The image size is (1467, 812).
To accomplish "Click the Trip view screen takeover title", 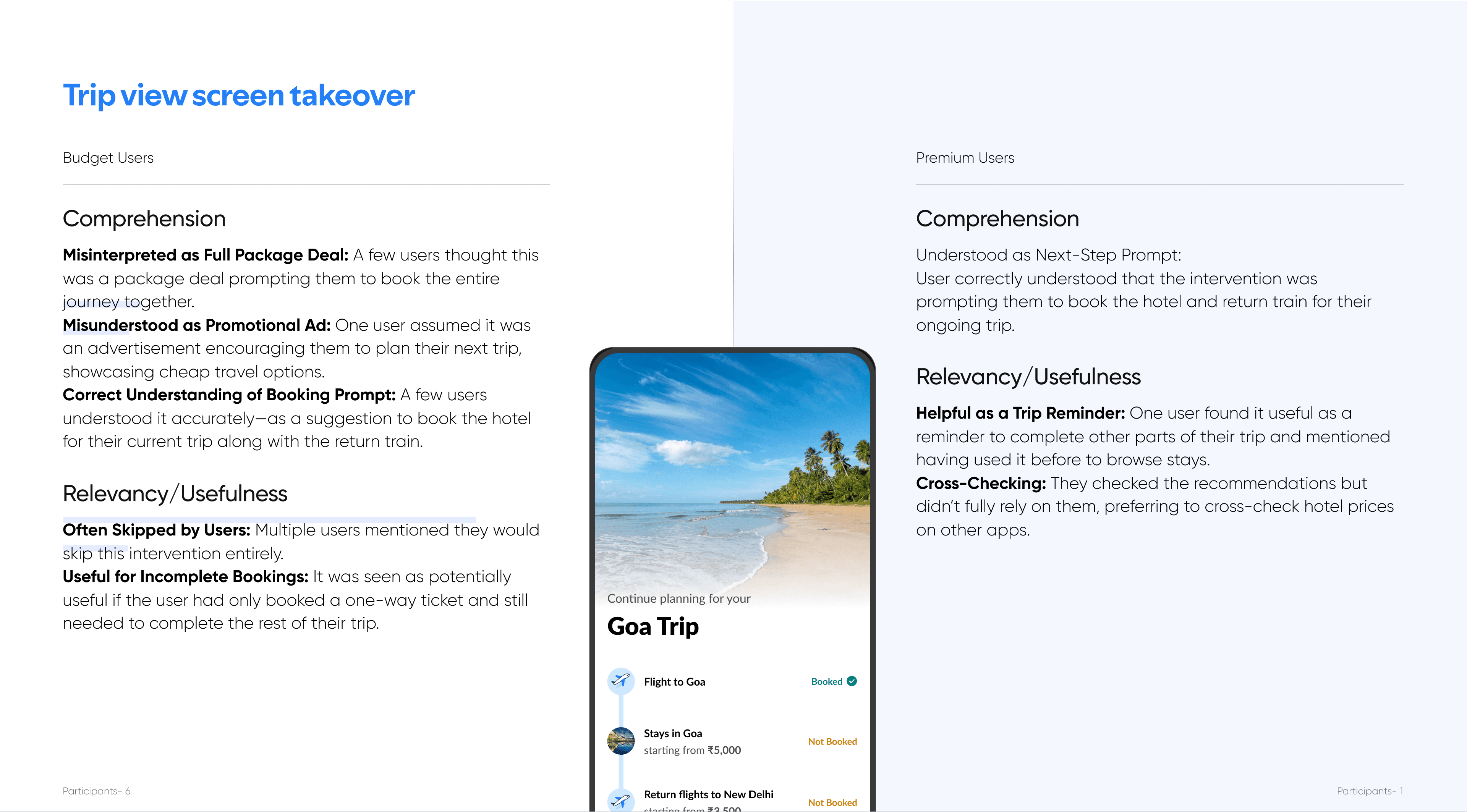I will click(239, 95).
